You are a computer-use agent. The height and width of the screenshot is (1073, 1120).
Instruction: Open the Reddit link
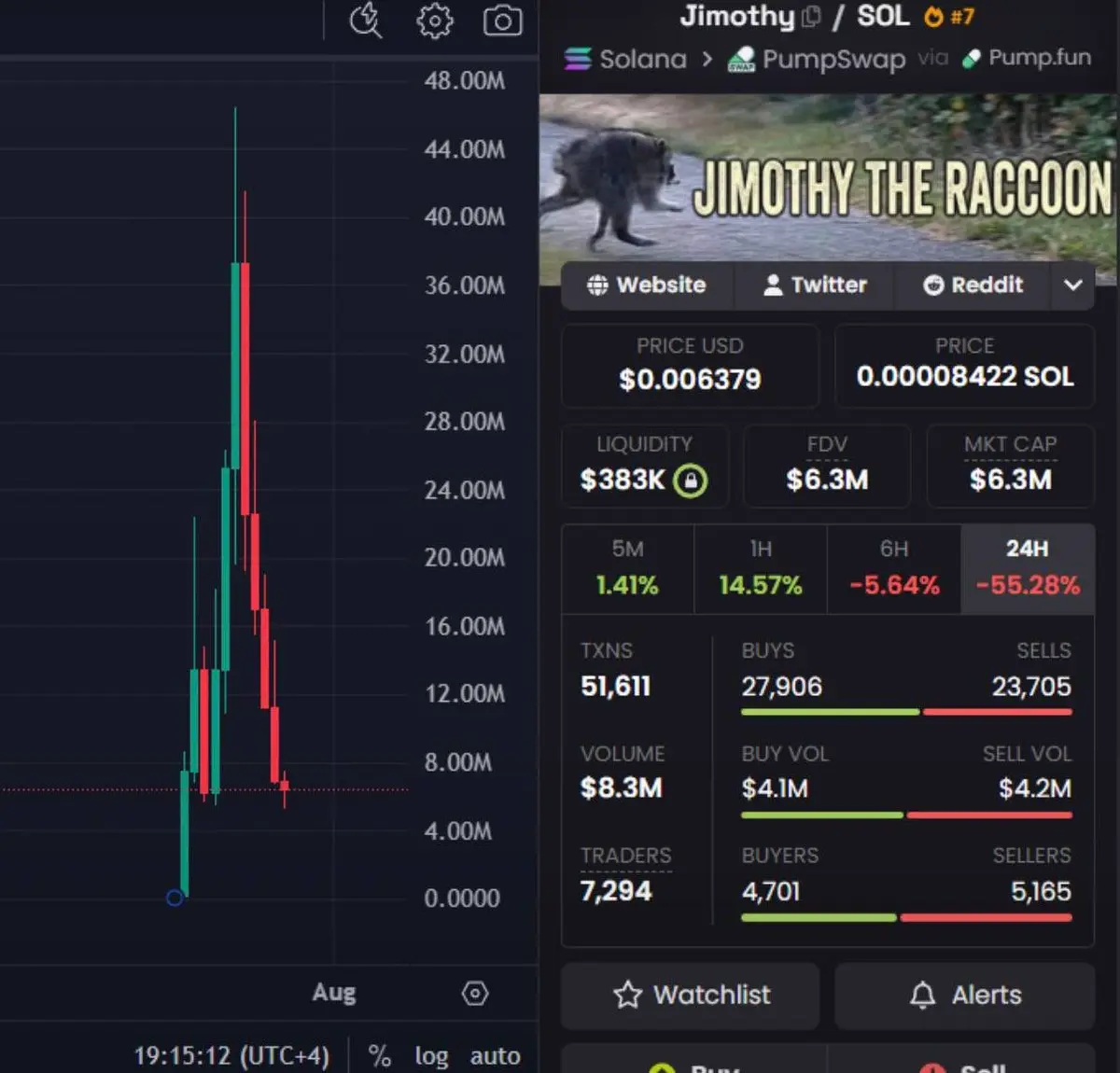(x=973, y=285)
